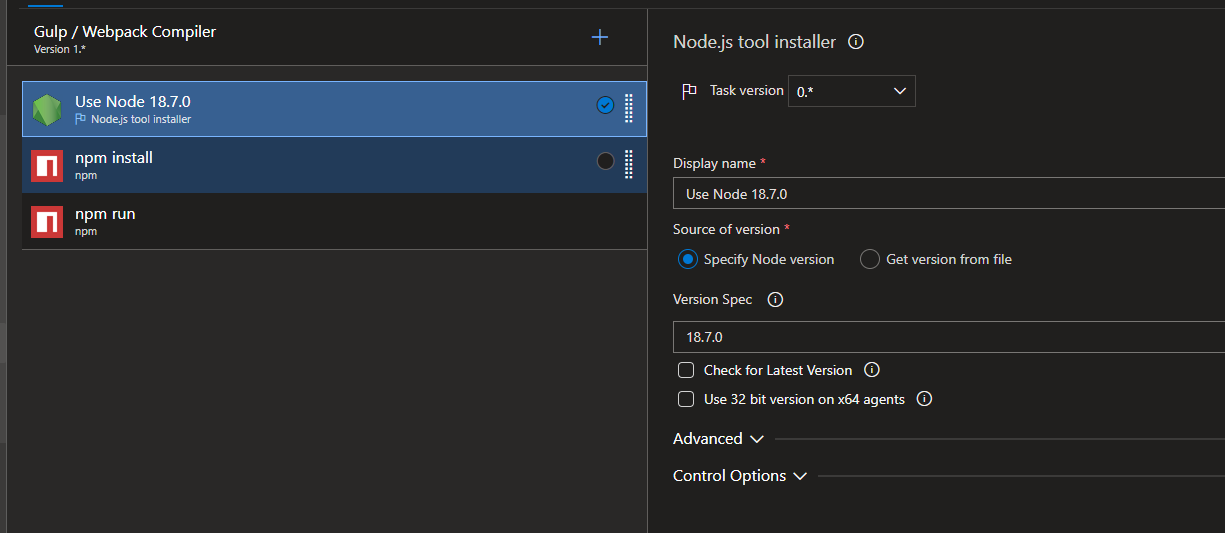Select the npm install task row
This screenshot has width=1225, height=533.
(334, 165)
